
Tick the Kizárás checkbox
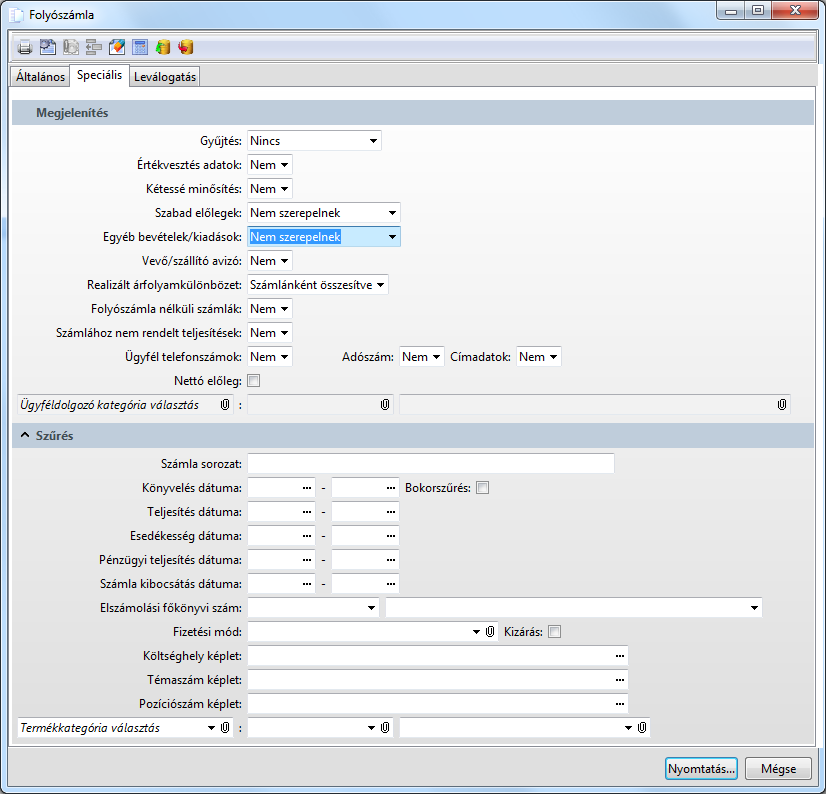point(554,632)
